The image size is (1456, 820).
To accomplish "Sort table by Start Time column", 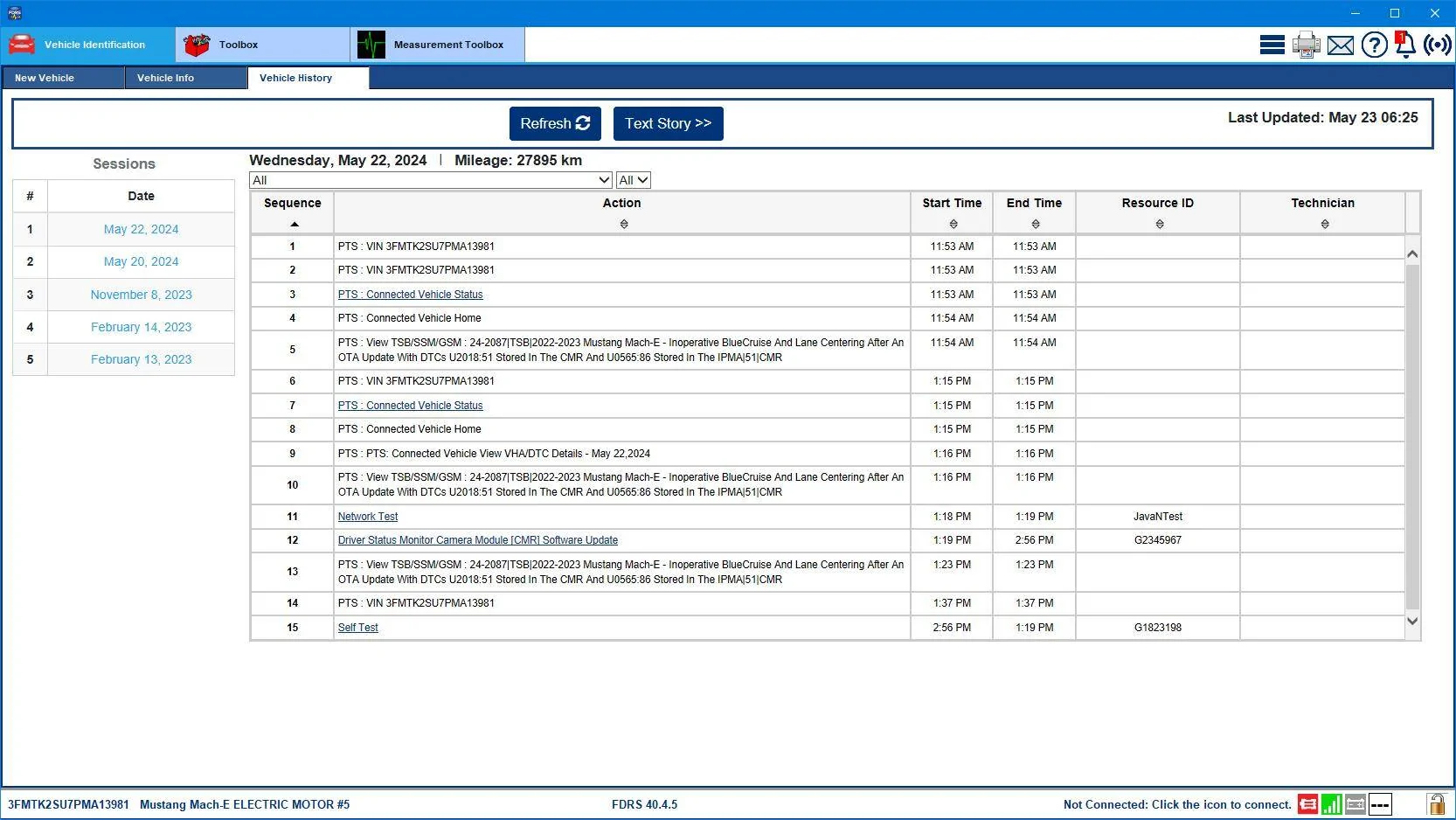I will point(953,225).
